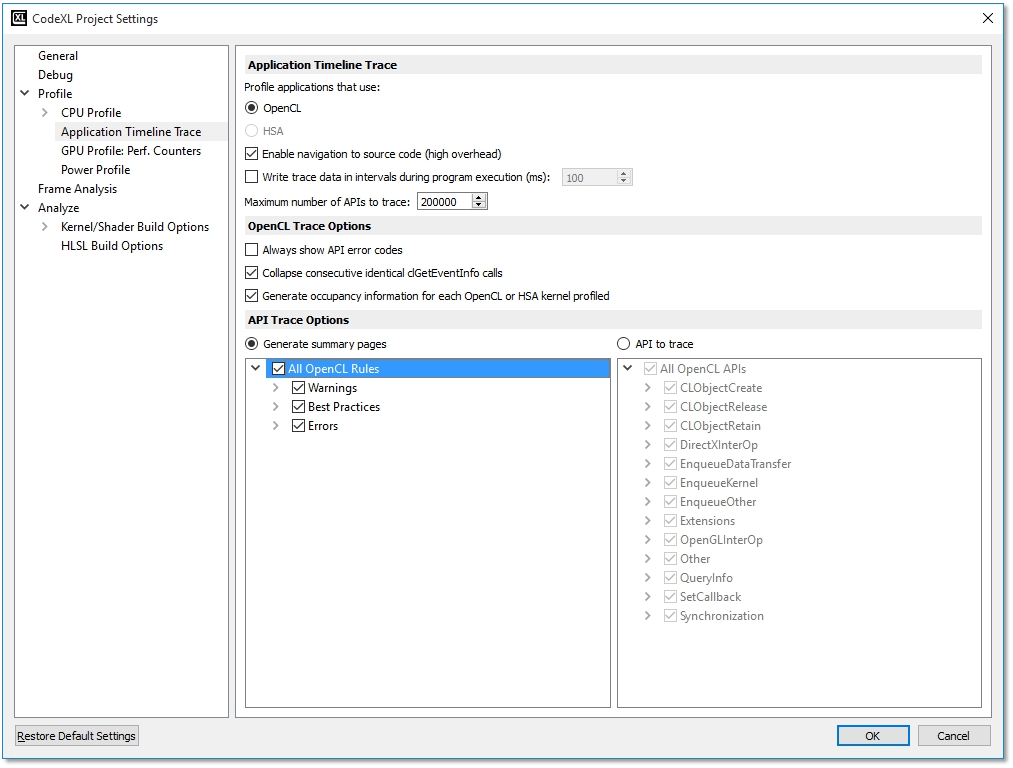Image resolution: width=1013 pixels, height=768 pixels.
Task: Uncheck the Errors rules checkbox
Action: [x=298, y=426]
